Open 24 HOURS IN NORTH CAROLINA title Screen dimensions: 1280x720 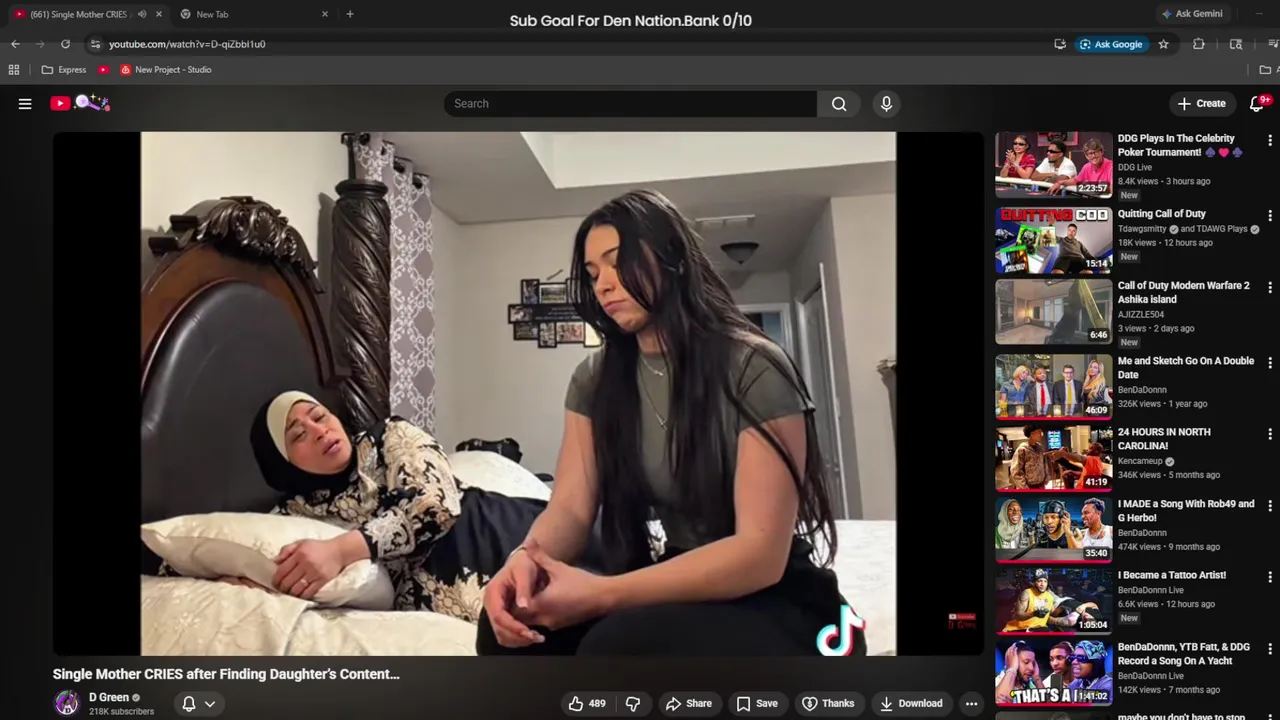pos(1164,439)
